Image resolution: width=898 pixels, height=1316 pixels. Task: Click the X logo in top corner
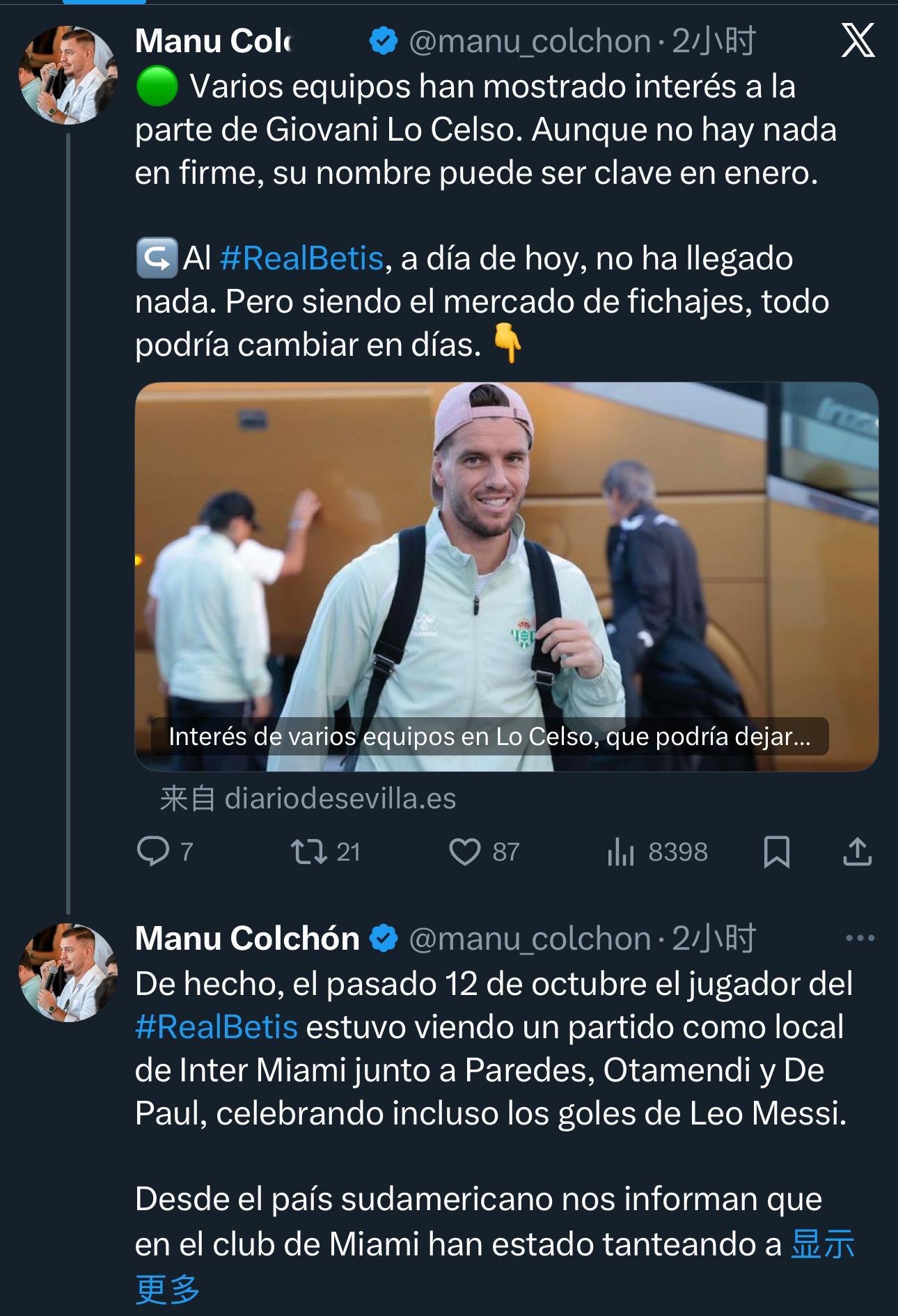[858, 42]
